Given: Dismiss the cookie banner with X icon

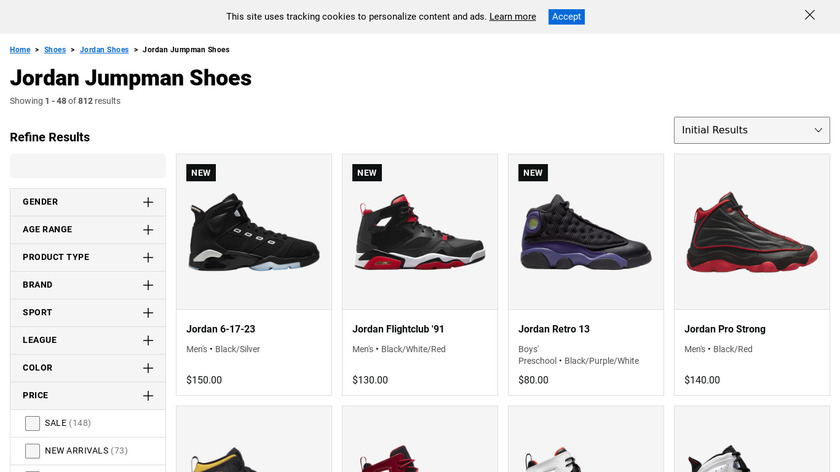Looking at the screenshot, I should [x=809, y=15].
